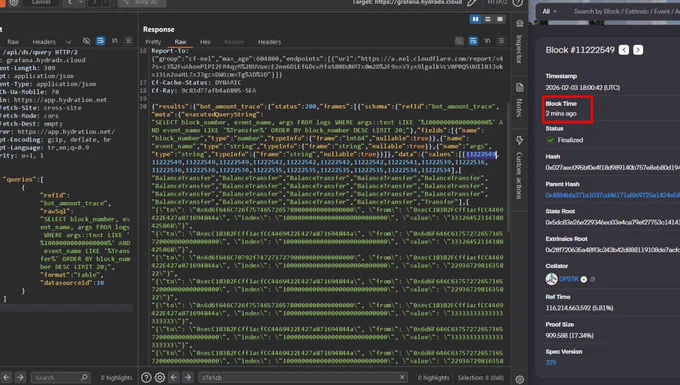The image size is (680, 385).
Task: Toggle show newline characters in request pane
Action: tap(114, 41)
